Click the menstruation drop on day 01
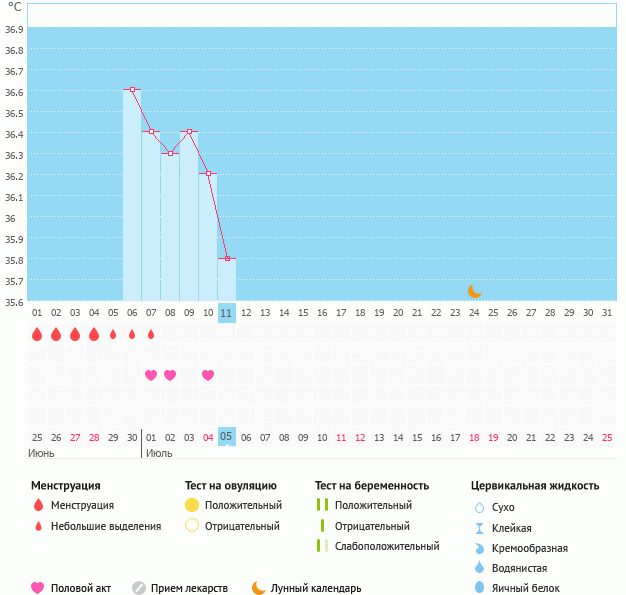Image resolution: width=626 pixels, height=595 pixels. [37, 334]
